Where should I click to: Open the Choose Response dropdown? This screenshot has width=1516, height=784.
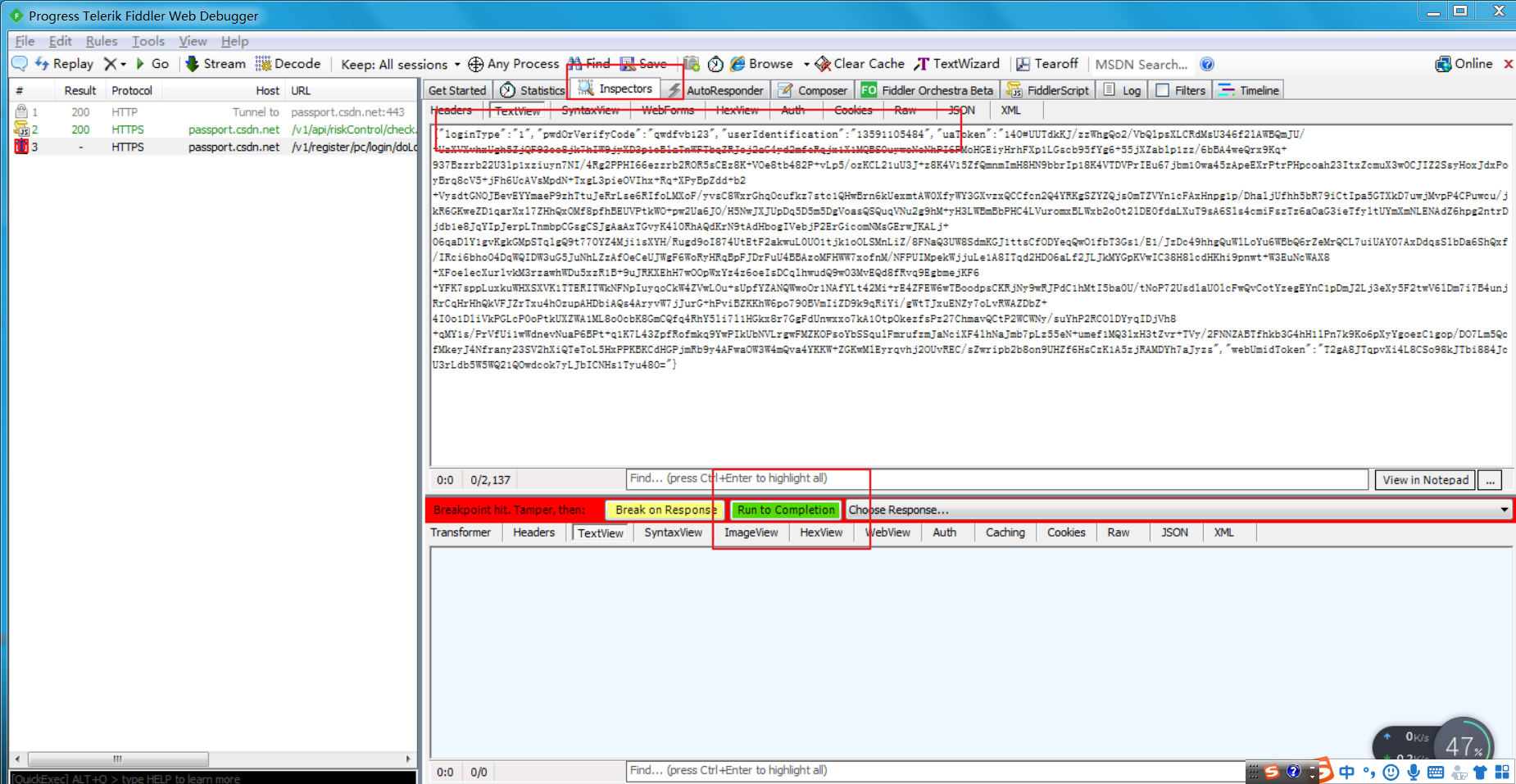point(1178,510)
